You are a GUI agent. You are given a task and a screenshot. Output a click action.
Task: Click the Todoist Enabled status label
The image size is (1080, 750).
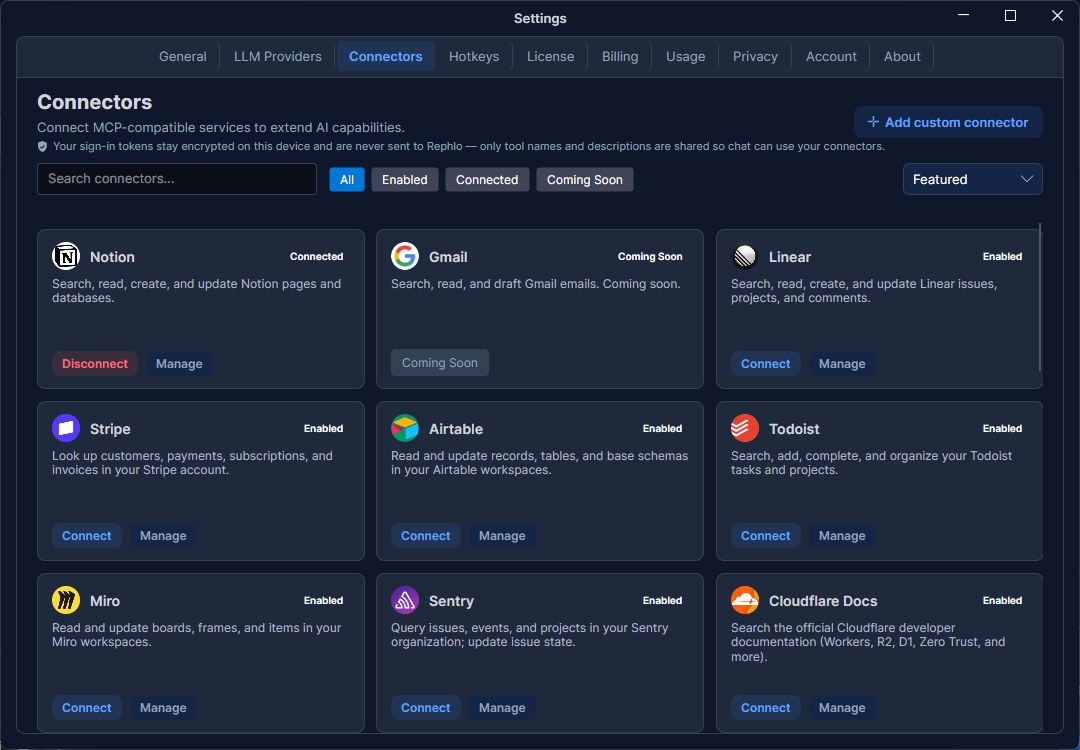pos(1002,428)
